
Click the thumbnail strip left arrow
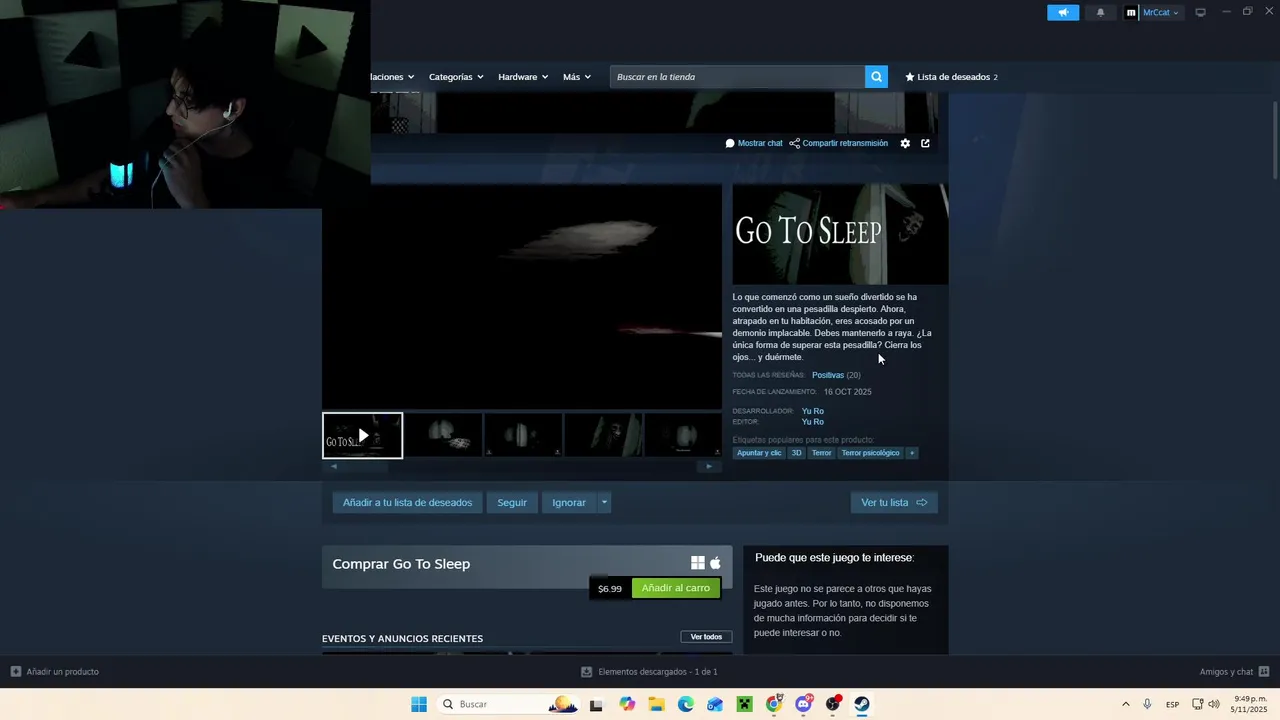(334, 466)
